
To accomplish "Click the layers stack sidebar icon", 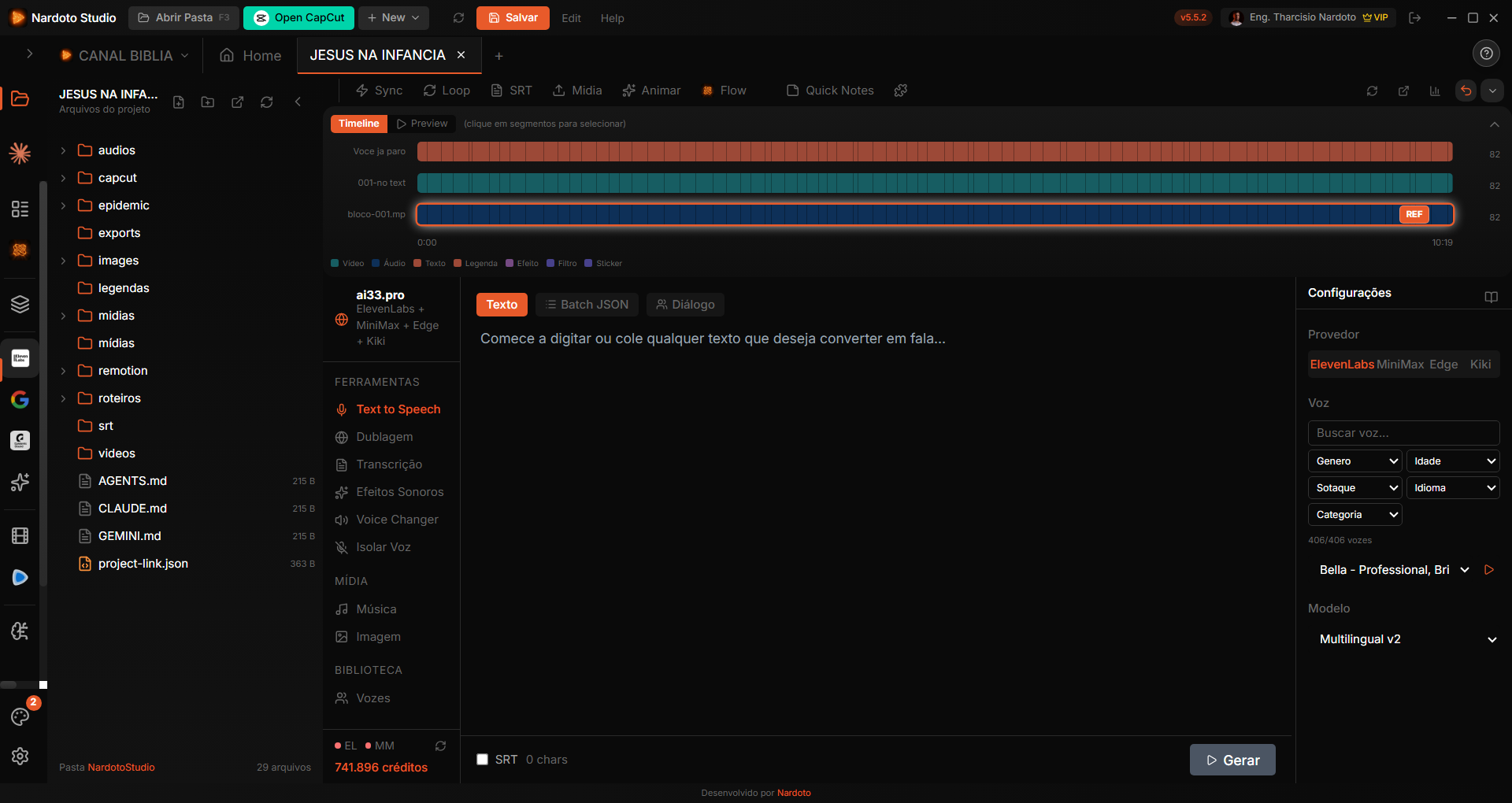I will 20,304.
